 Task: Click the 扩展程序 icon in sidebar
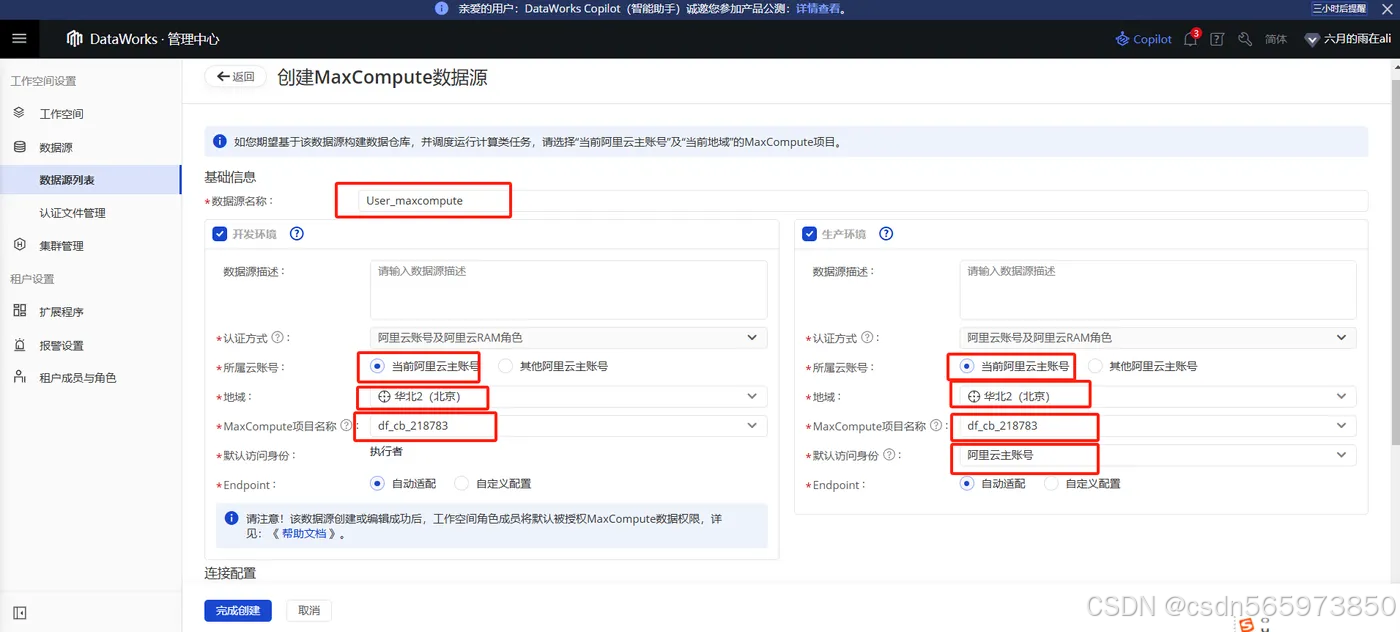pos(18,311)
